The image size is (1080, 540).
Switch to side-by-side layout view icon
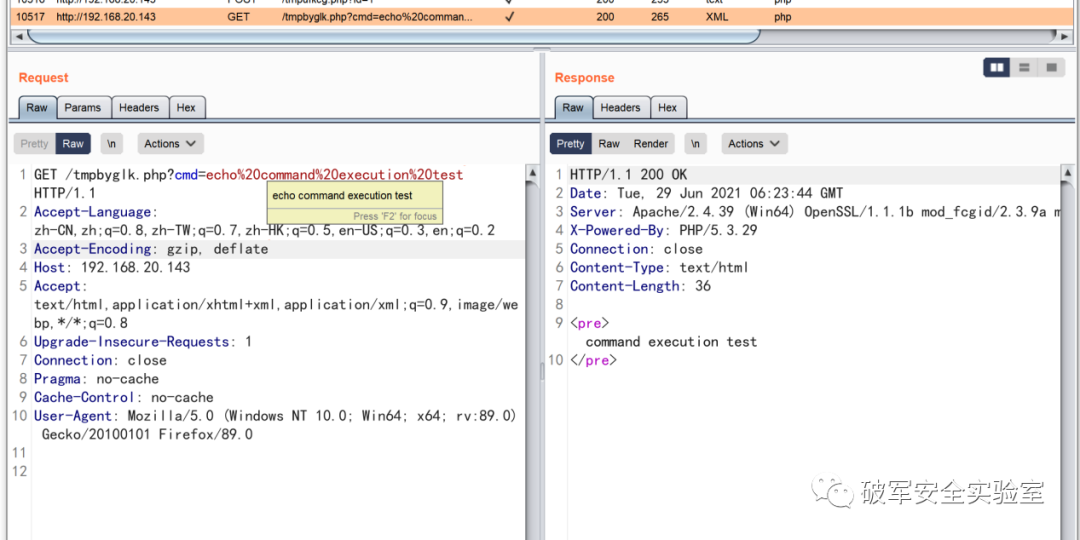[x=997, y=67]
